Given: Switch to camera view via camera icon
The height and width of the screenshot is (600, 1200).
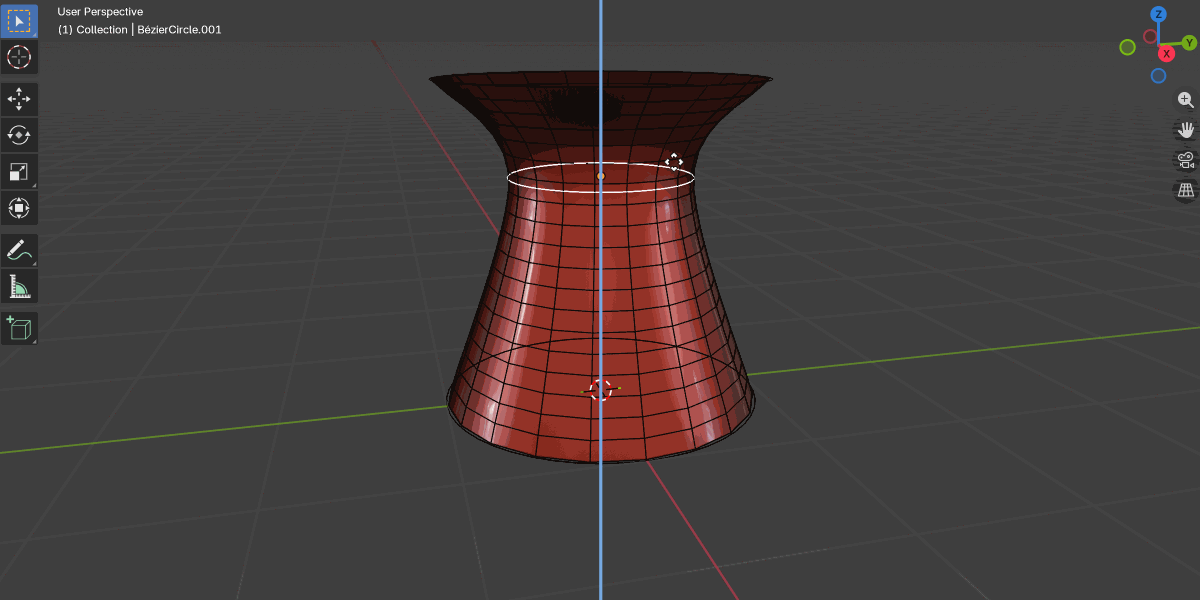Looking at the screenshot, I should (x=1184, y=159).
